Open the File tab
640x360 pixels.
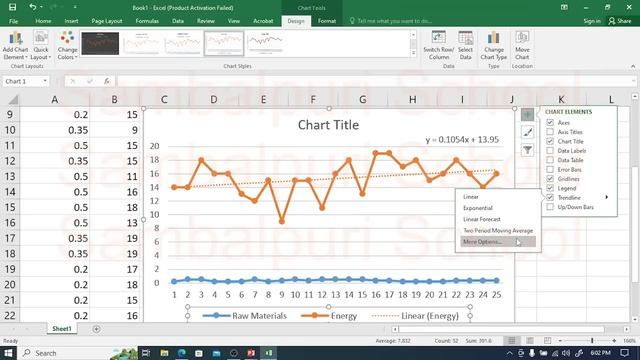[13, 21]
